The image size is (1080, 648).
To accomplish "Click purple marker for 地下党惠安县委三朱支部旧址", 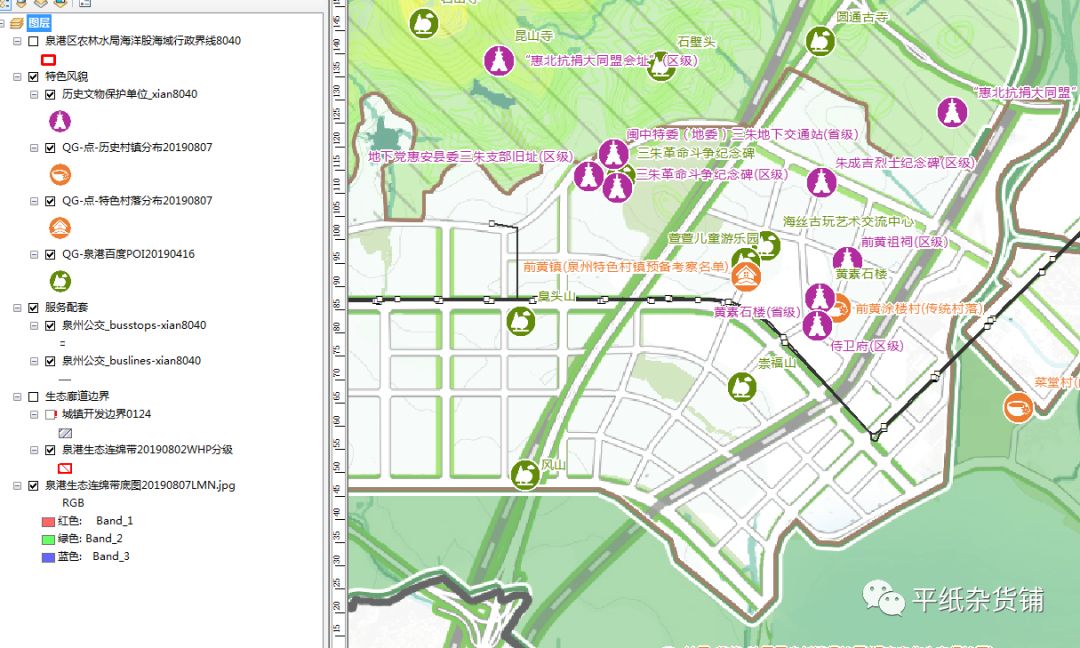I will 589,176.
